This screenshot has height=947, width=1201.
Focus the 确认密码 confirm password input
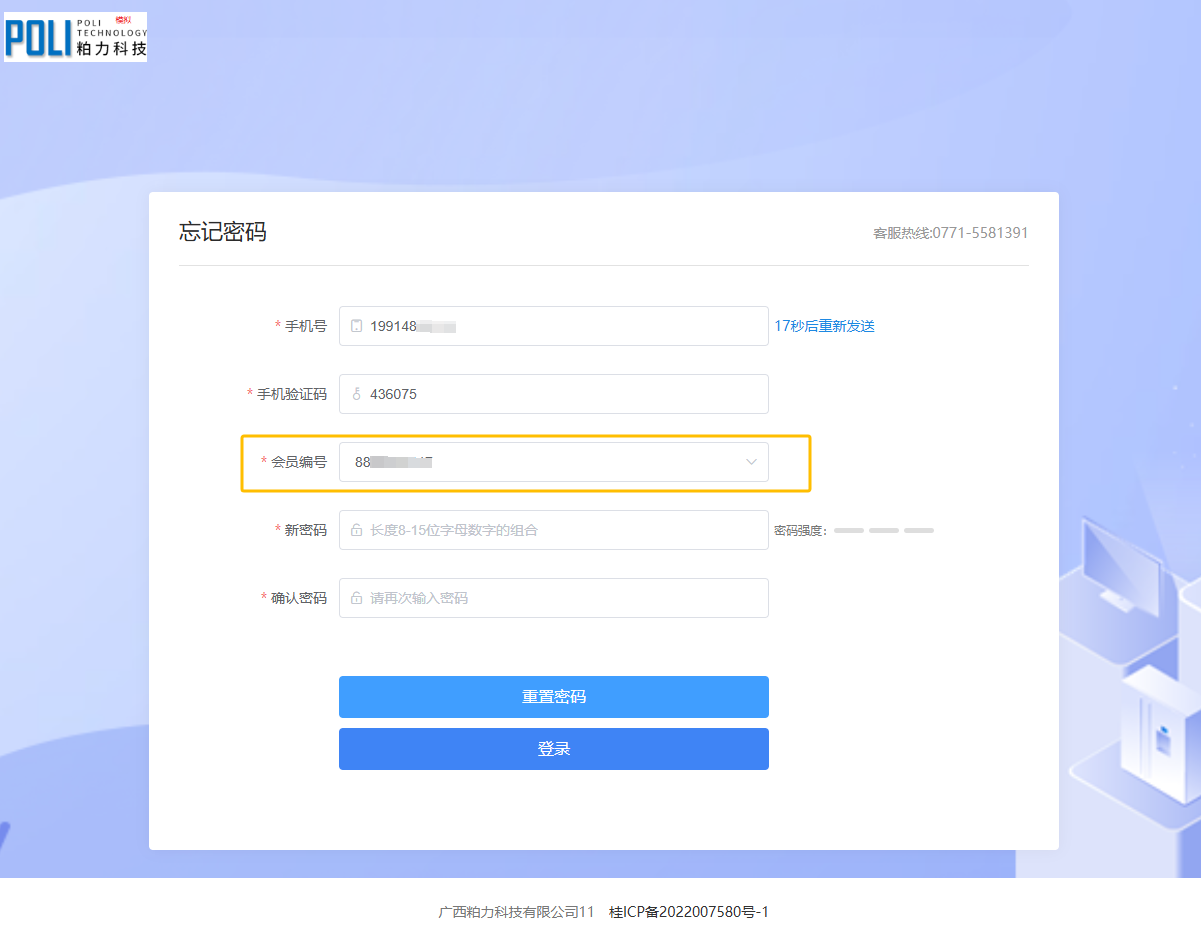560,598
